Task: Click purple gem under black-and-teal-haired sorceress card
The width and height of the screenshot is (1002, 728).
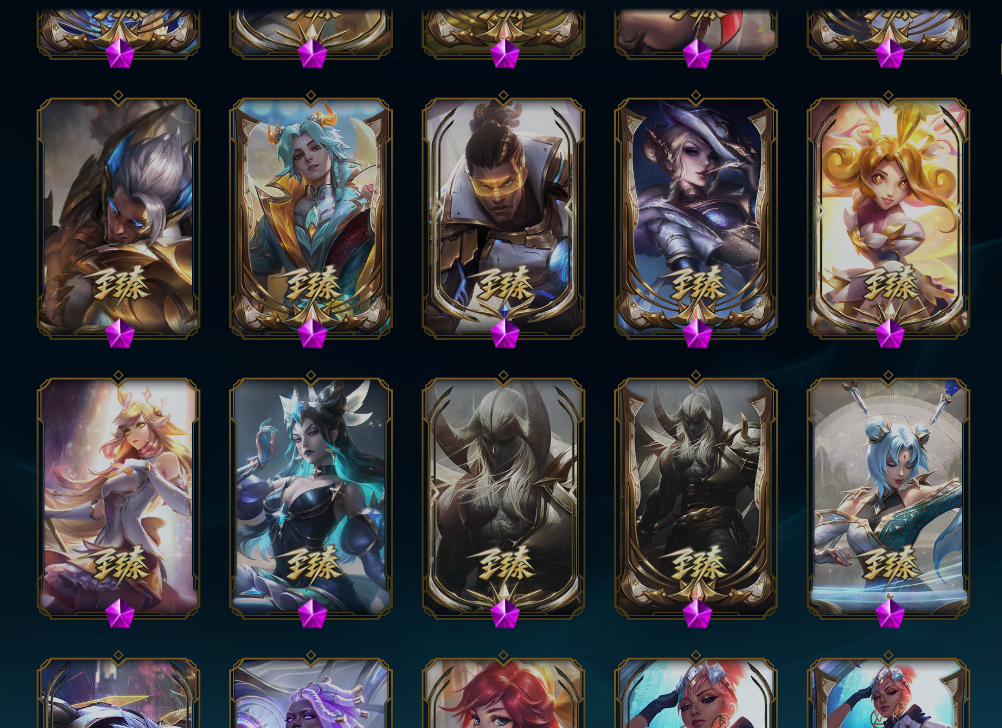Action: [312, 614]
